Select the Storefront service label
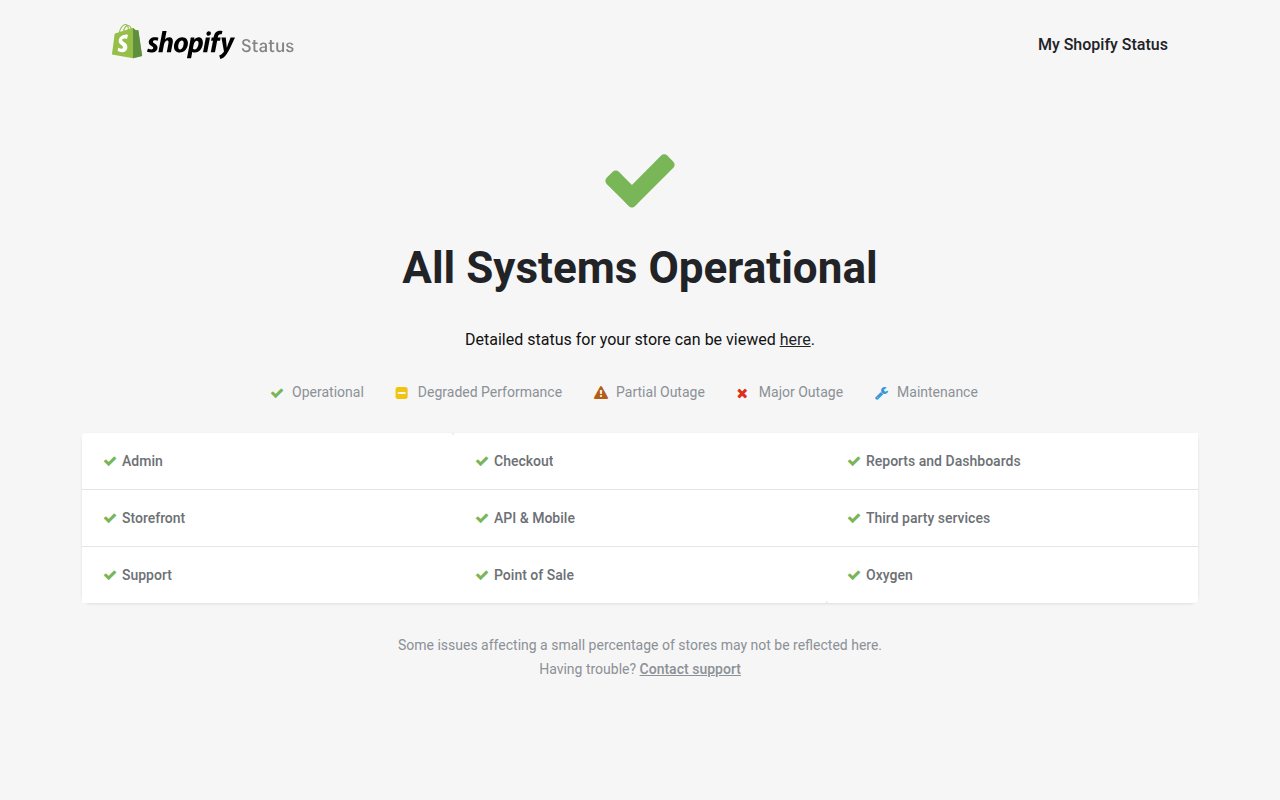The height and width of the screenshot is (800, 1280). tap(153, 518)
